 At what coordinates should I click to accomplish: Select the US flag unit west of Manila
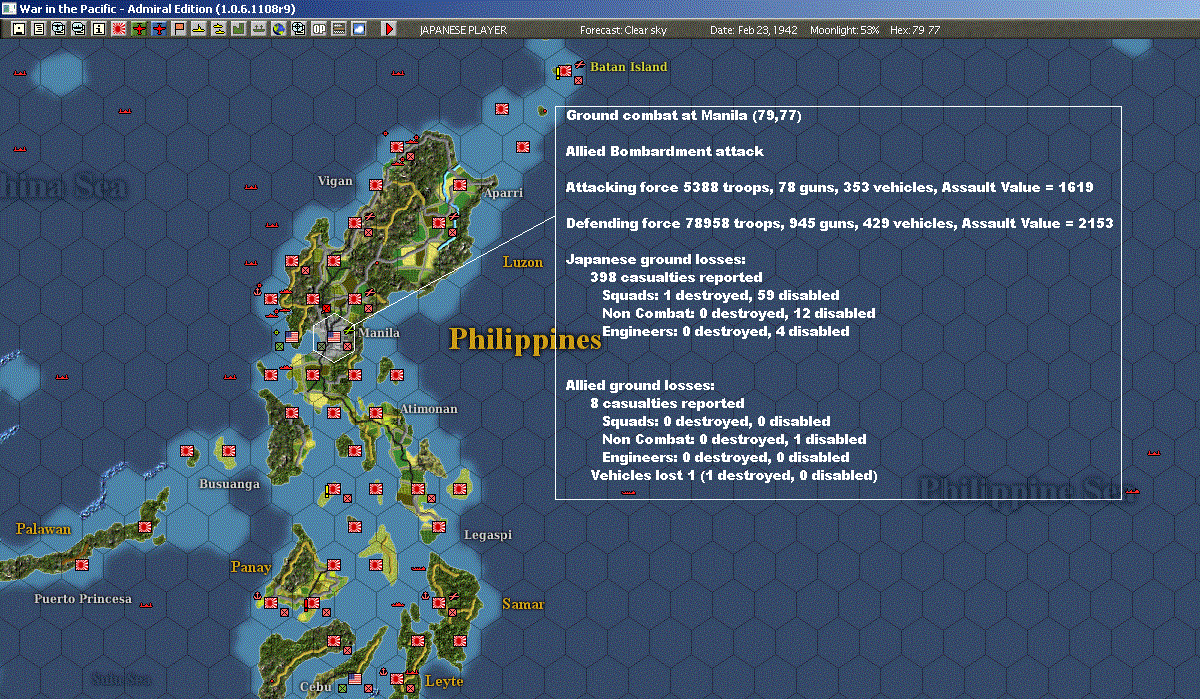click(x=292, y=337)
